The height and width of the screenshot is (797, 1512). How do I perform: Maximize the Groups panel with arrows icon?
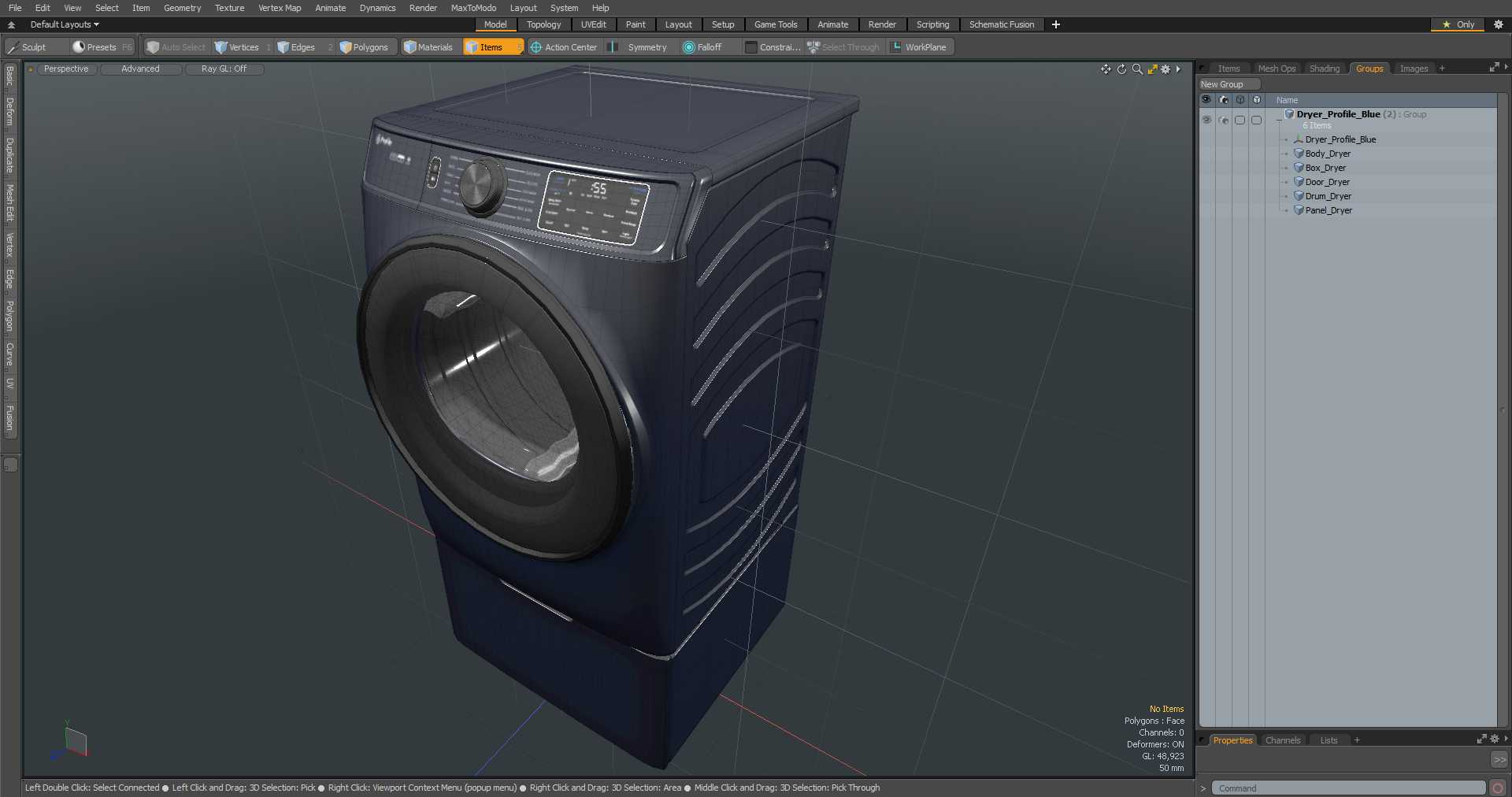(x=1494, y=68)
